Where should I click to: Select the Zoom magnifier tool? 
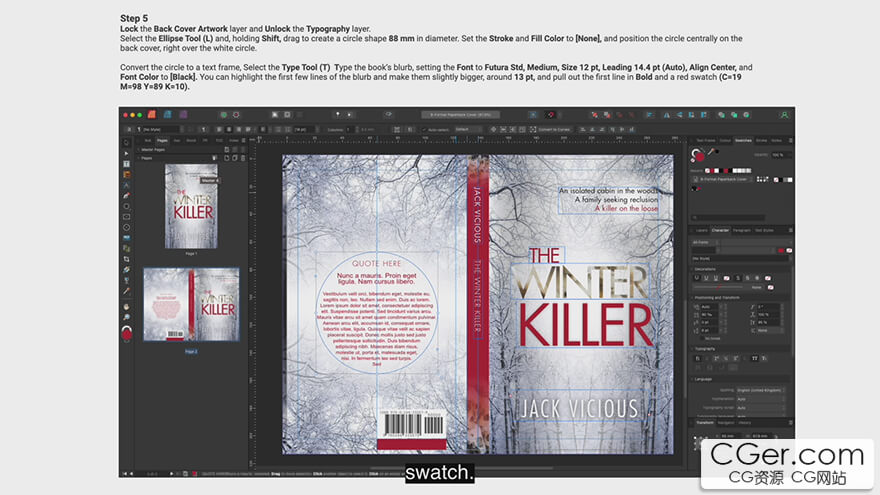coord(126,318)
